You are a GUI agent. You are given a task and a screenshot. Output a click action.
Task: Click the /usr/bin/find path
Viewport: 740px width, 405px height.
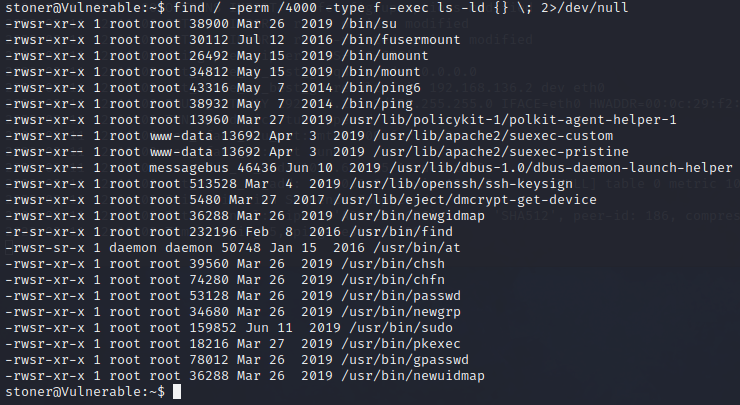coord(386,231)
